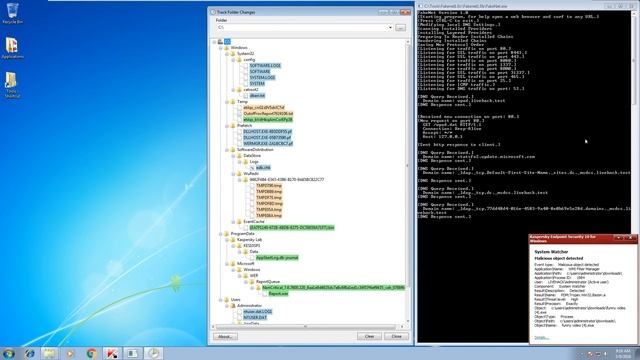The height and width of the screenshot is (360, 640).
Task: Collapse the ProgramData tree node
Action: click(221, 233)
